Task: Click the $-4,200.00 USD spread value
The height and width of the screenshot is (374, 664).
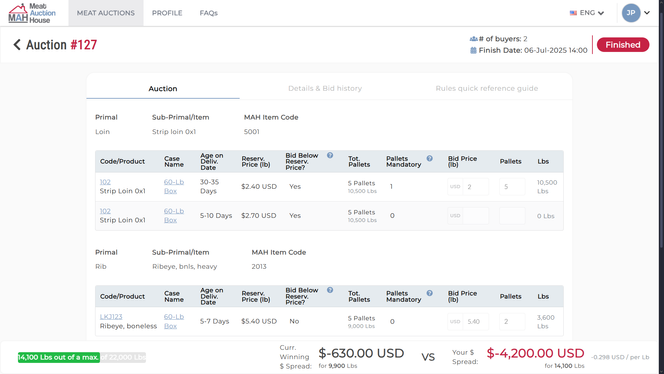Action: tap(535, 353)
